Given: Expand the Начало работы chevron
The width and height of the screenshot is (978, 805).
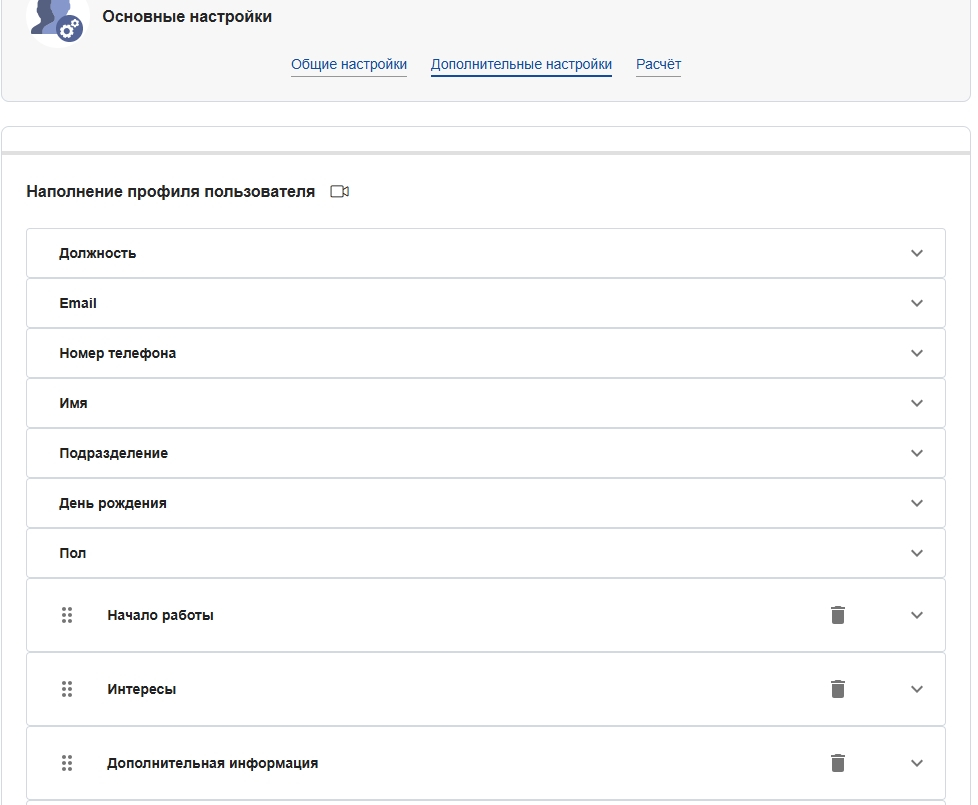Looking at the screenshot, I should [916, 615].
